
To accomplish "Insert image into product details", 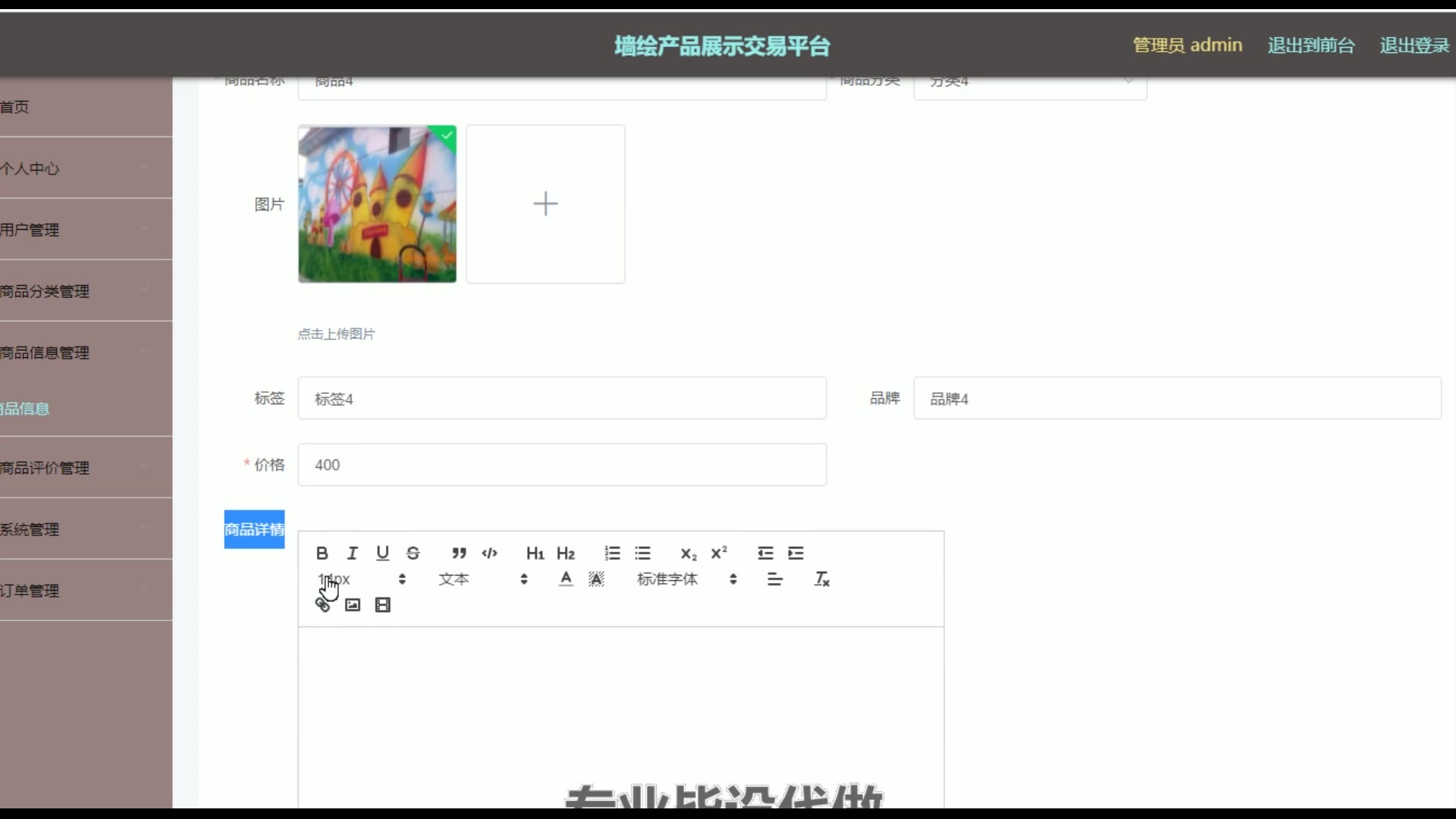I will (x=353, y=604).
